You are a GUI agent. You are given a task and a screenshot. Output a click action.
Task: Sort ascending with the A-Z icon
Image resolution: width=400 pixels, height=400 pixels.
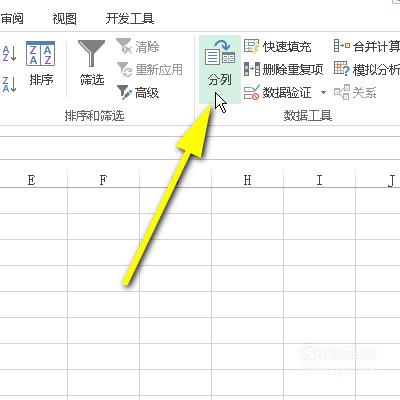(x=9, y=53)
